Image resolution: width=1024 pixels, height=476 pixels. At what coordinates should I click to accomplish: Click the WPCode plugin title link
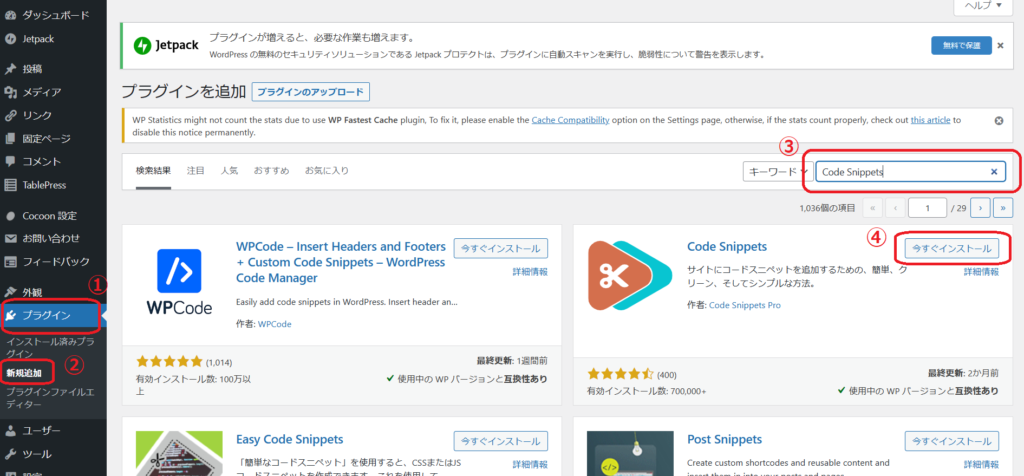pos(341,262)
